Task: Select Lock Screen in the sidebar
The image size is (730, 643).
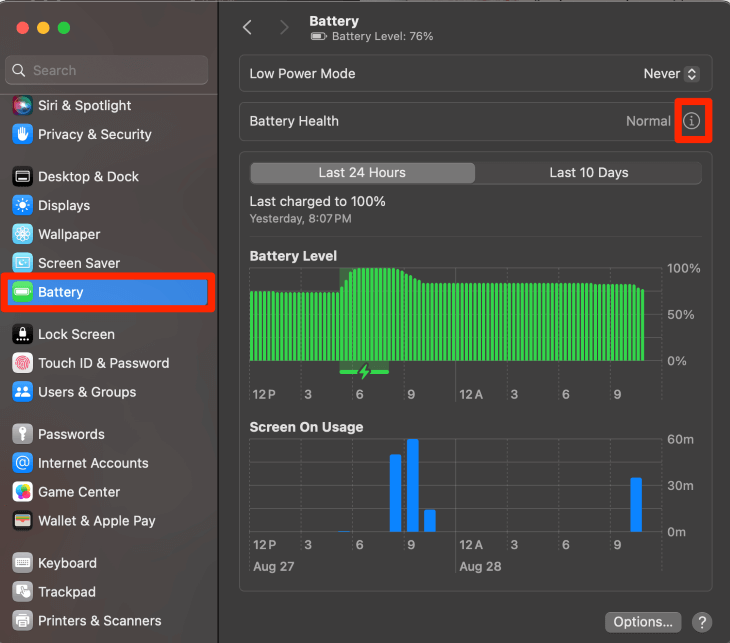Action: click(x=76, y=334)
